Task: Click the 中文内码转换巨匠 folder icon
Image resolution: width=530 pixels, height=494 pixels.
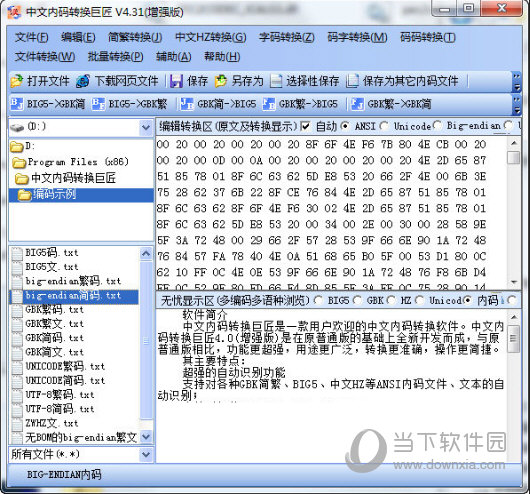Action: pyautogui.click(x=22, y=178)
